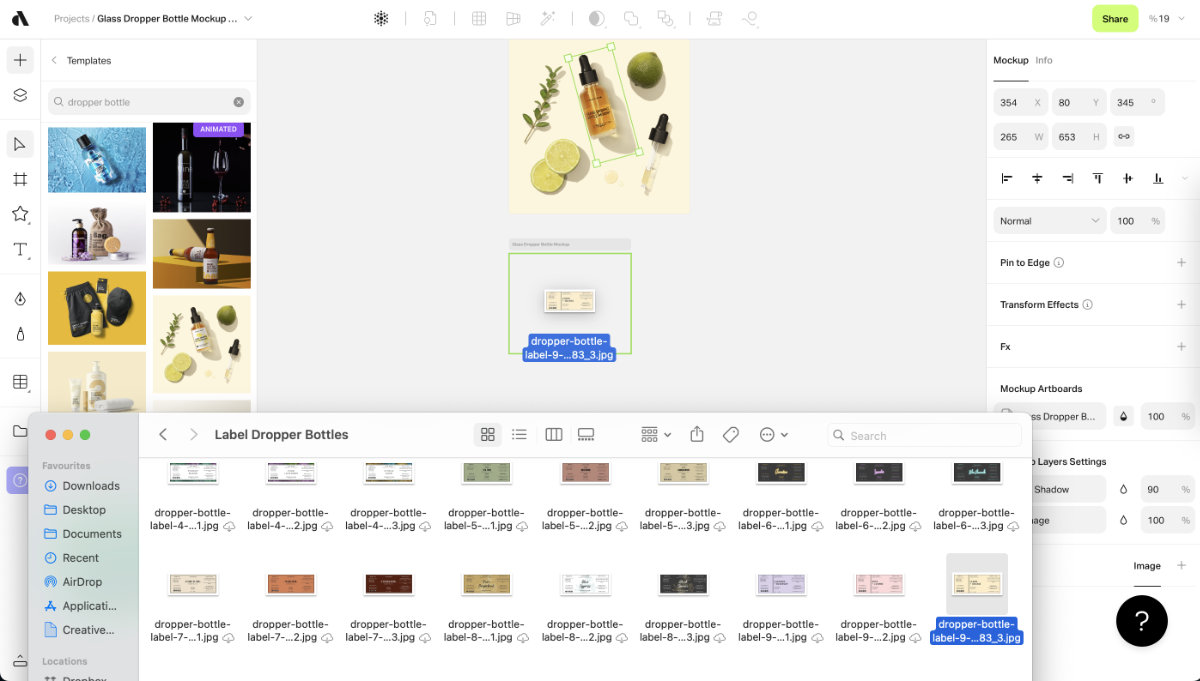Image resolution: width=1200 pixels, height=681 pixels.
Task: Add a Pin to Edge setting
Action: click(1181, 262)
